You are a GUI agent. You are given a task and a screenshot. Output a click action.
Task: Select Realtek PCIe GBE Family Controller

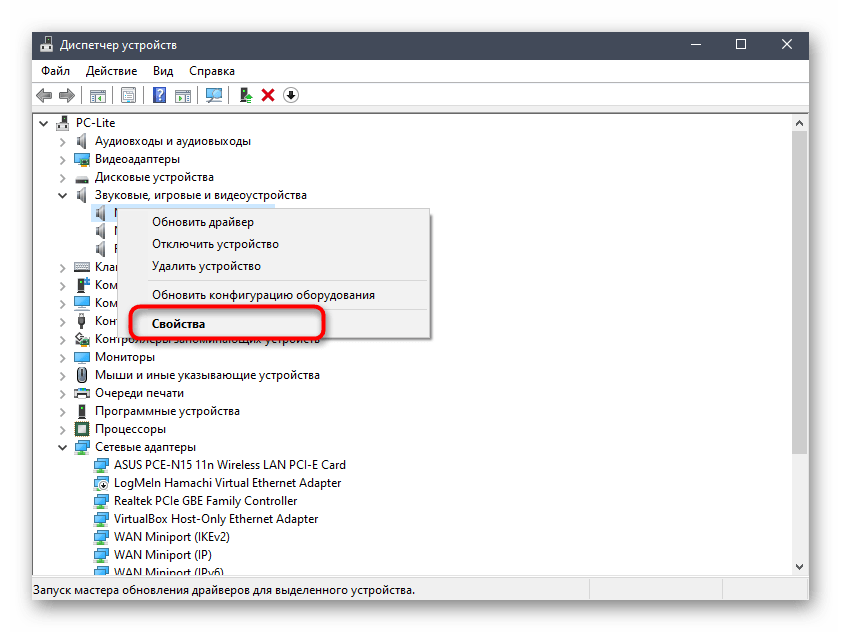(205, 501)
